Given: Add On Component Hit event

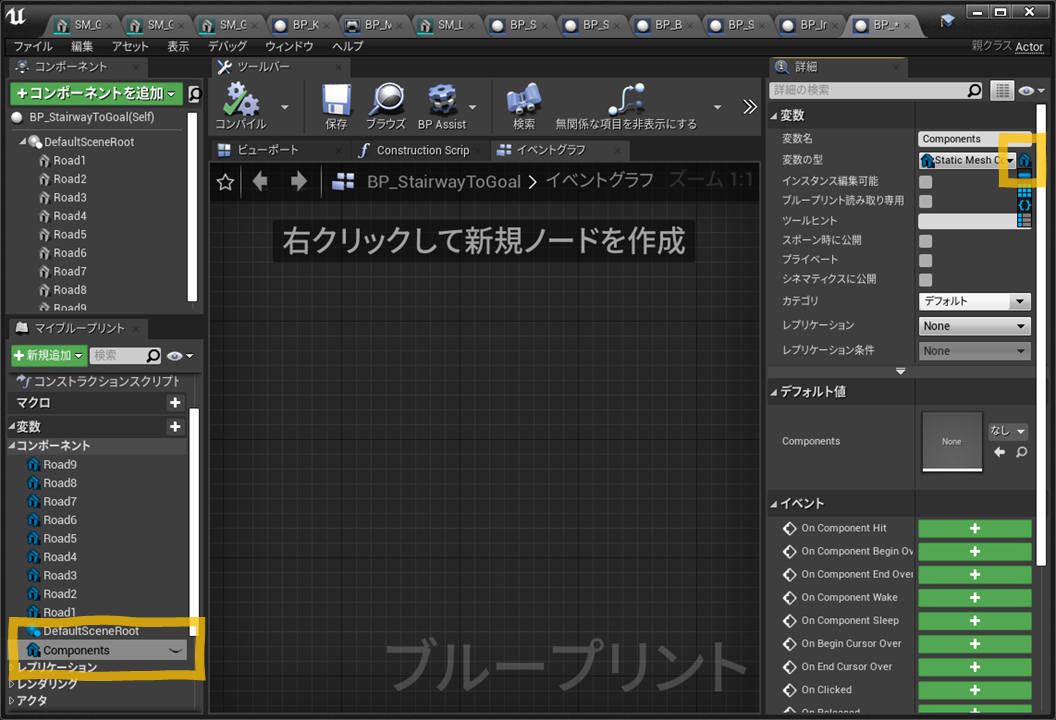Looking at the screenshot, I should click(x=975, y=529).
